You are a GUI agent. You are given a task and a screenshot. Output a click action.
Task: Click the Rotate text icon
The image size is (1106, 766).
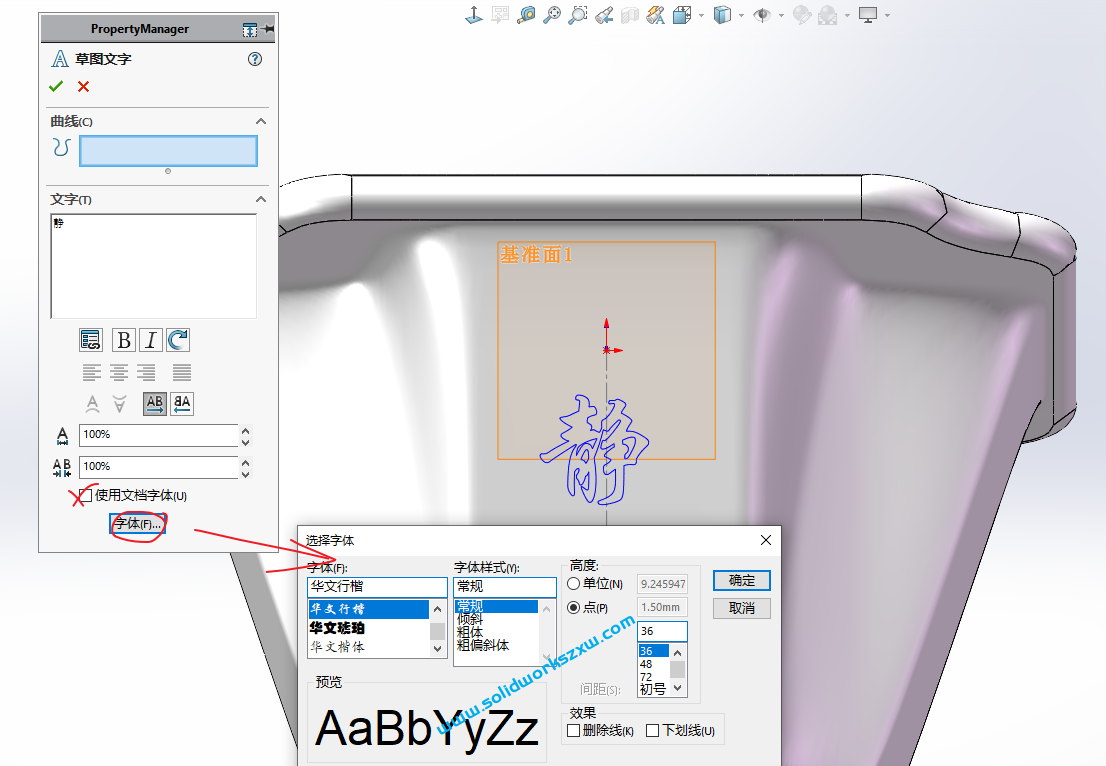178,340
